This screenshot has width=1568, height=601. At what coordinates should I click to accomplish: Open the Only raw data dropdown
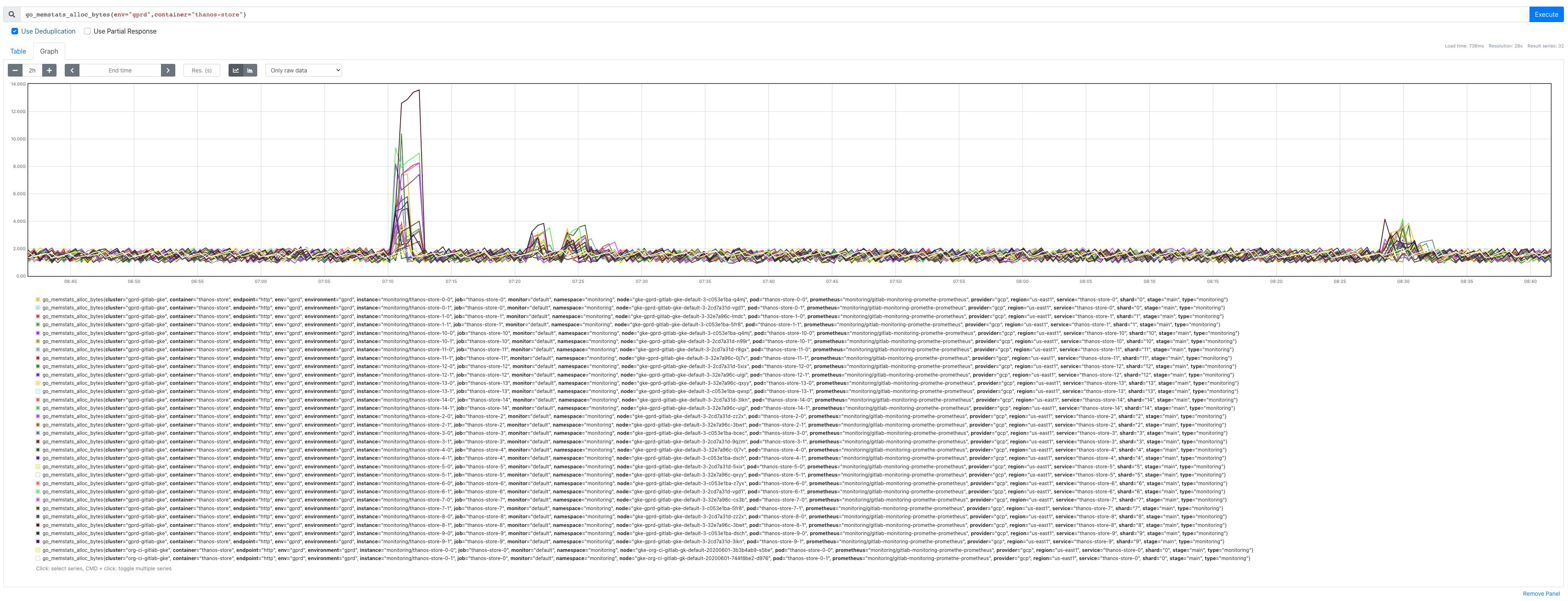[x=303, y=70]
